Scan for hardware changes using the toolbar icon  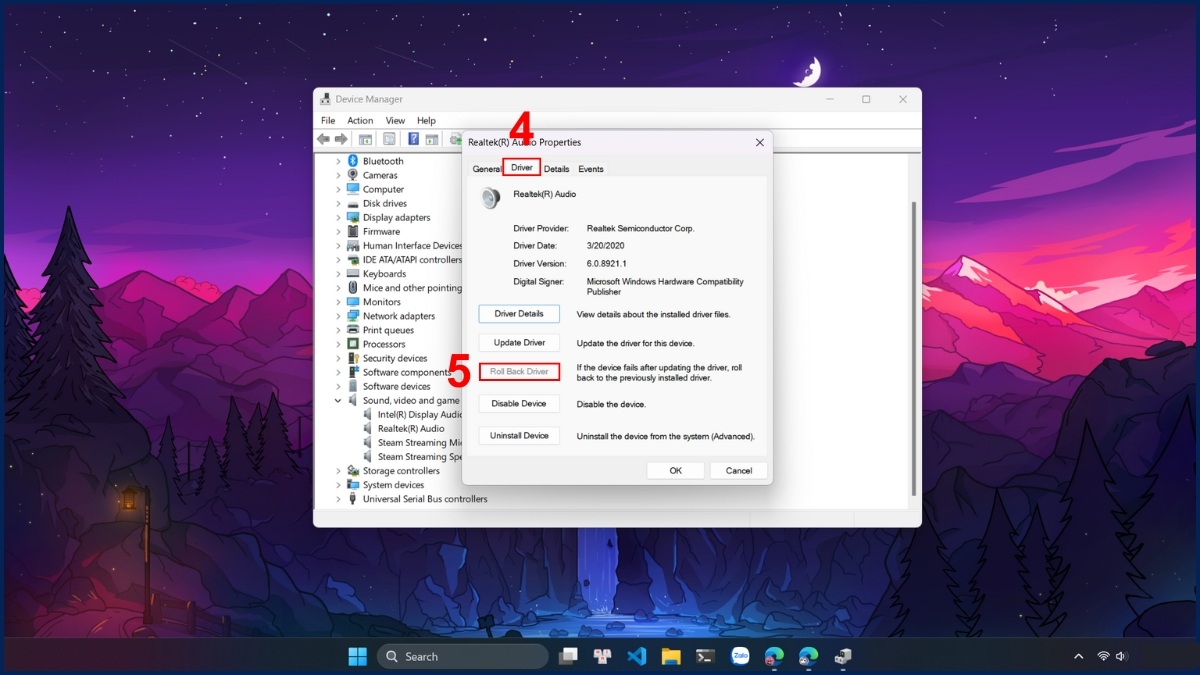click(x=455, y=139)
